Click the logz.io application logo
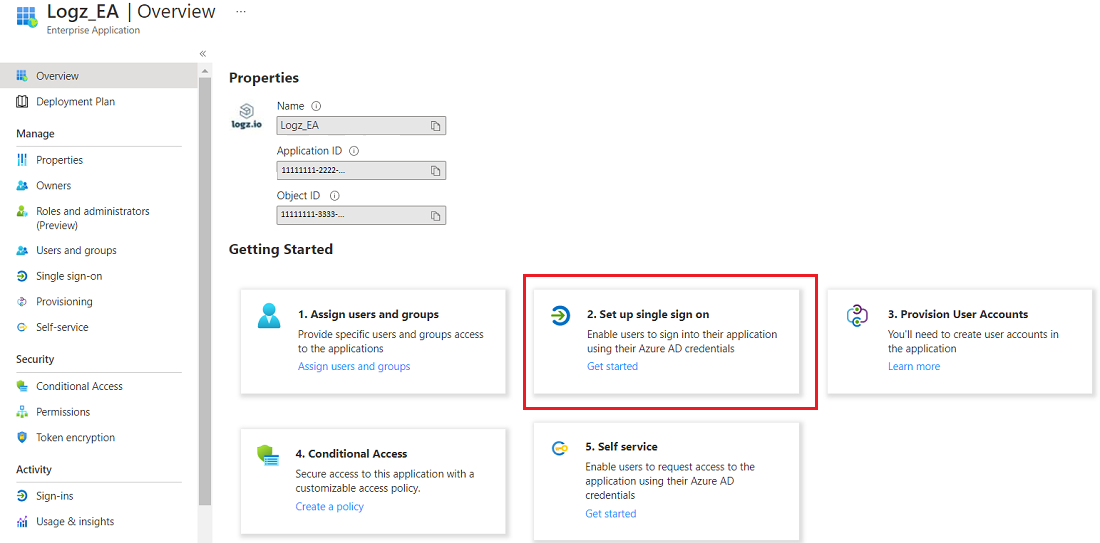 click(246, 116)
